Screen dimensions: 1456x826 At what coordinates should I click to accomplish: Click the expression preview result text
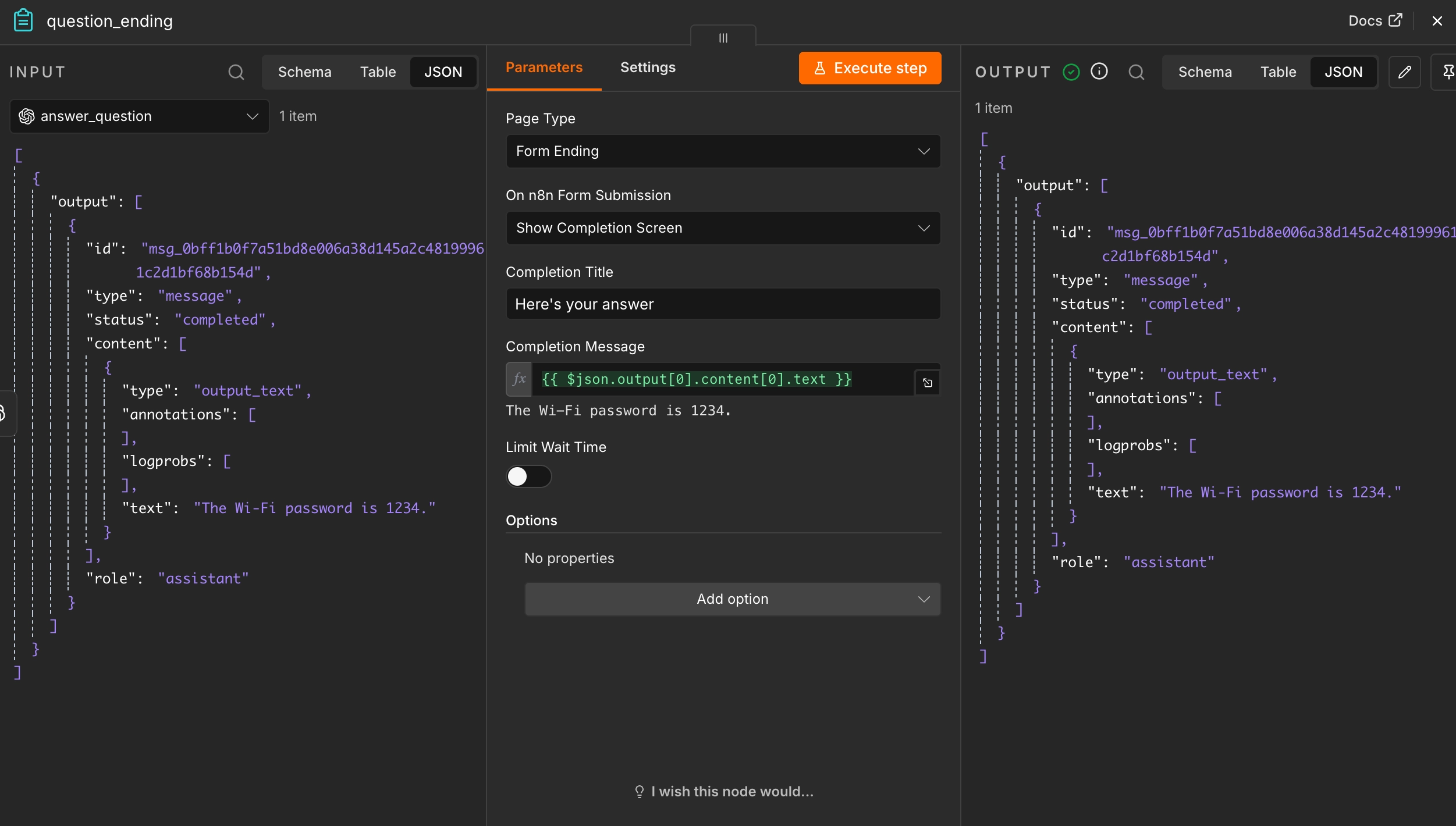[x=618, y=411]
